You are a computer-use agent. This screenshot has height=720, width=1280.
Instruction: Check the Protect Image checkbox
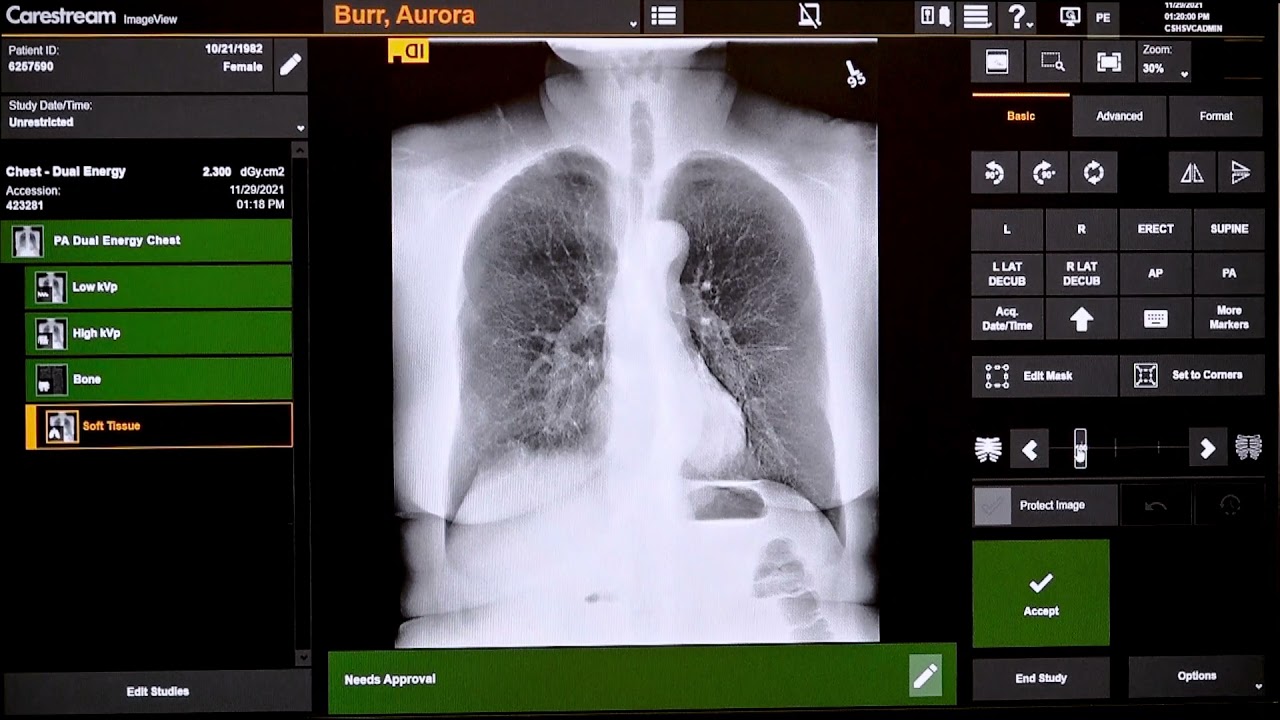click(x=992, y=506)
